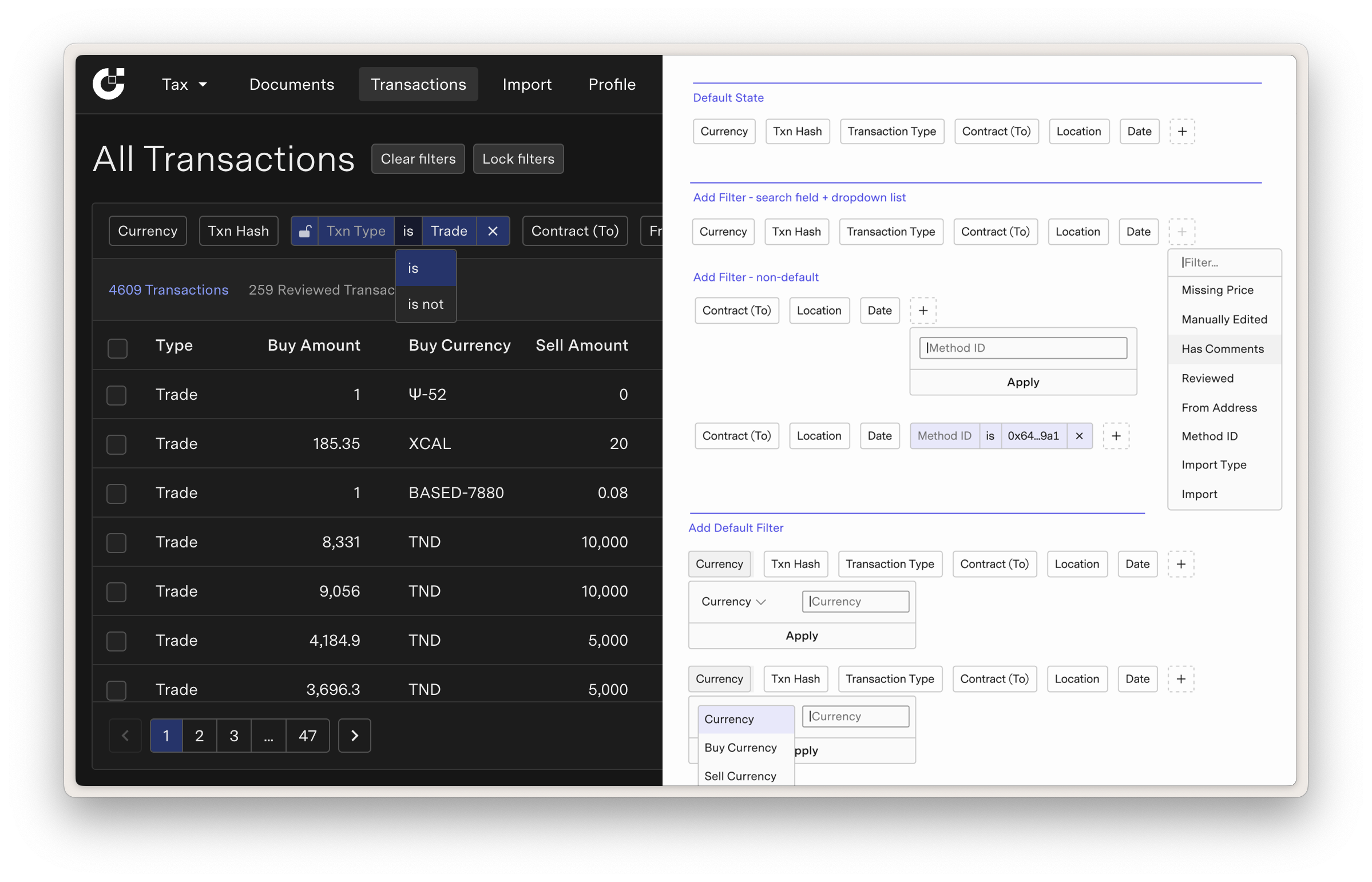Open the Documents nav tab

point(292,85)
